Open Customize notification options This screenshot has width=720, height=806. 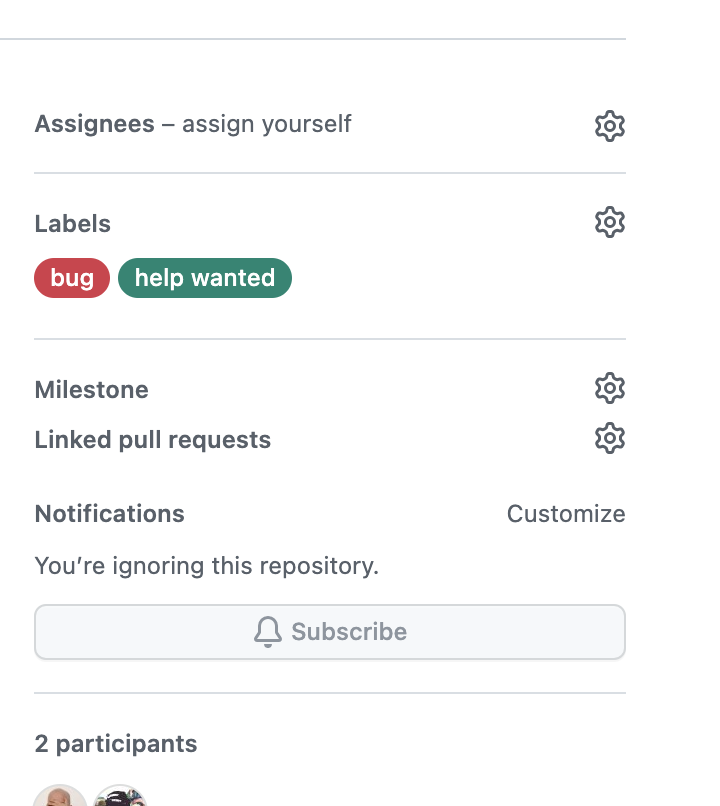click(x=566, y=513)
